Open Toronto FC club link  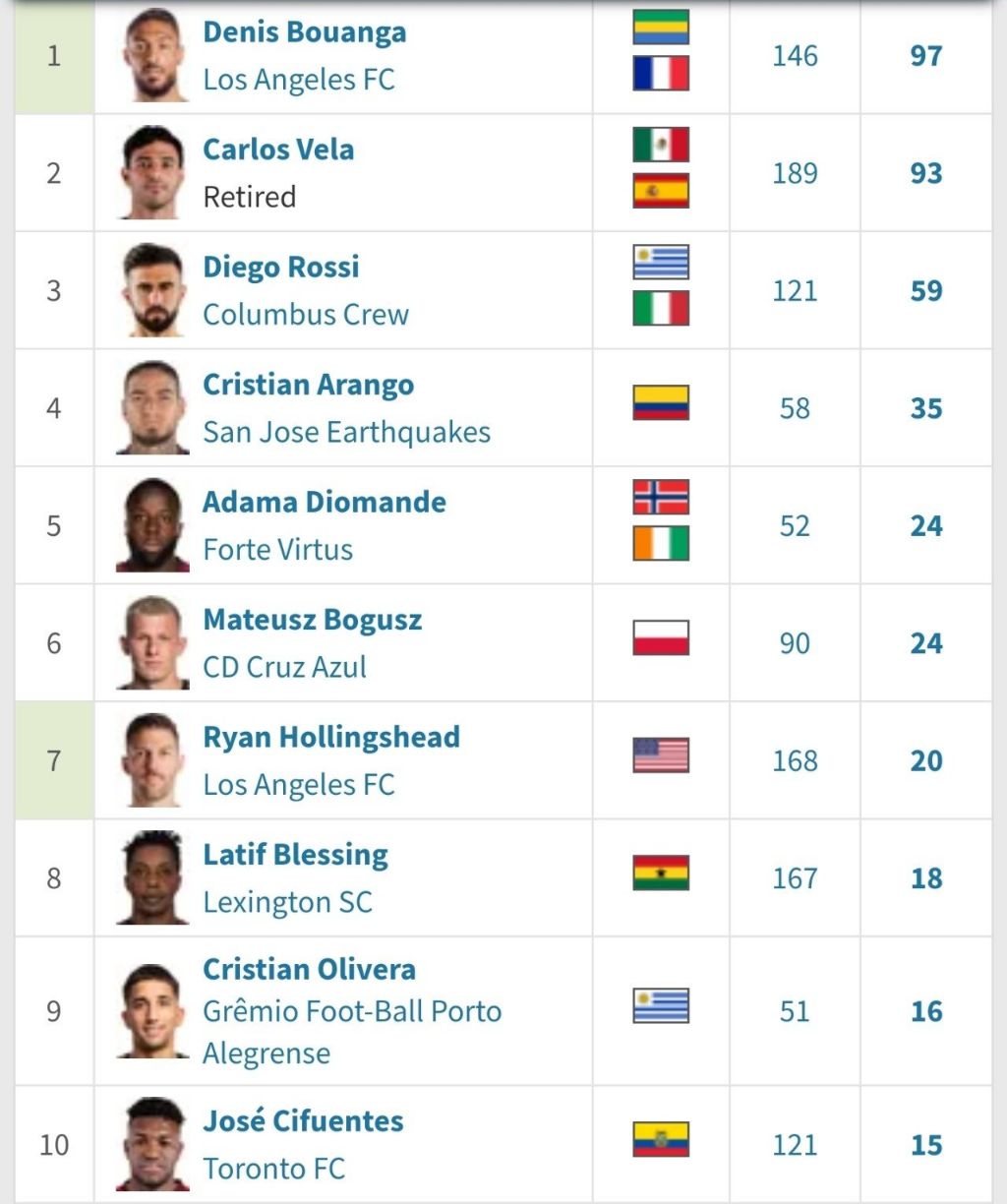click(x=273, y=1169)
